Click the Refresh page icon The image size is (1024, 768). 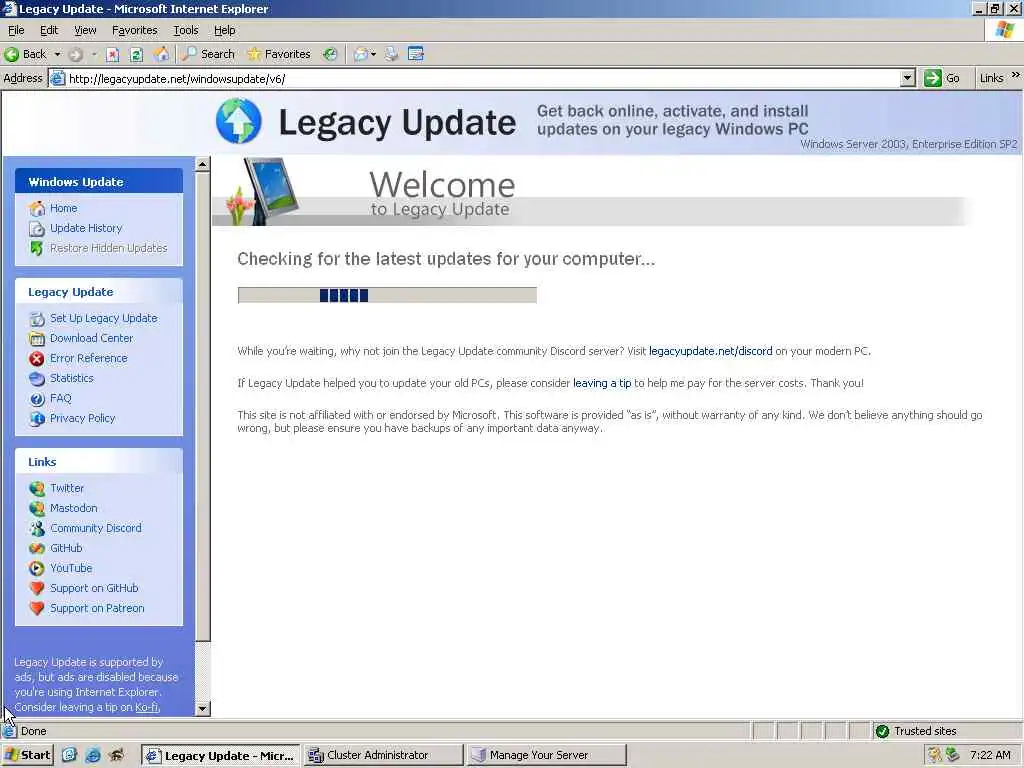(x=136, y=55)
